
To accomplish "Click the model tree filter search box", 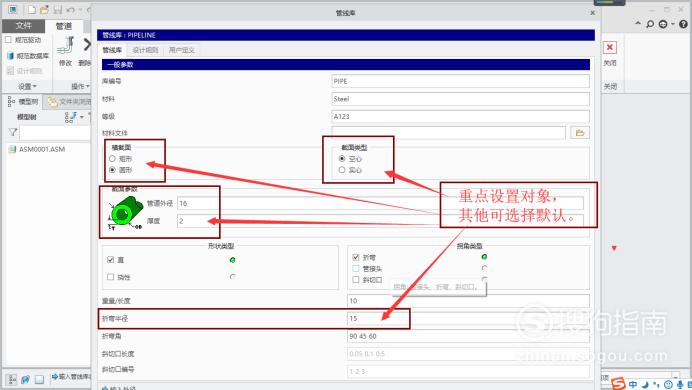I will tap(55, 132).
